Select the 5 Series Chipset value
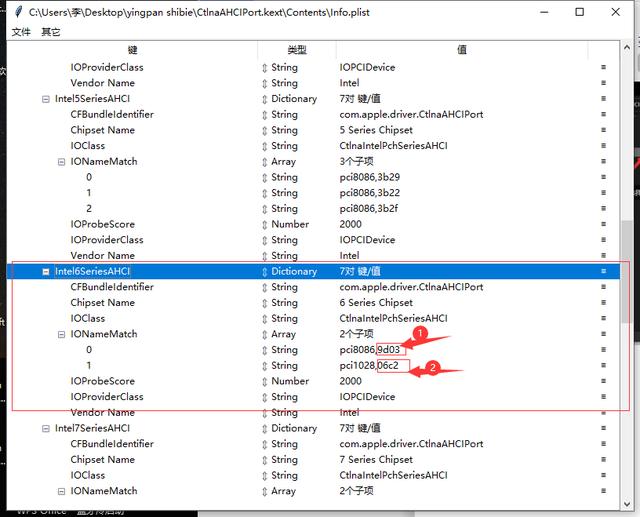Screen dimensions: 640x517 tap(376, 130)
